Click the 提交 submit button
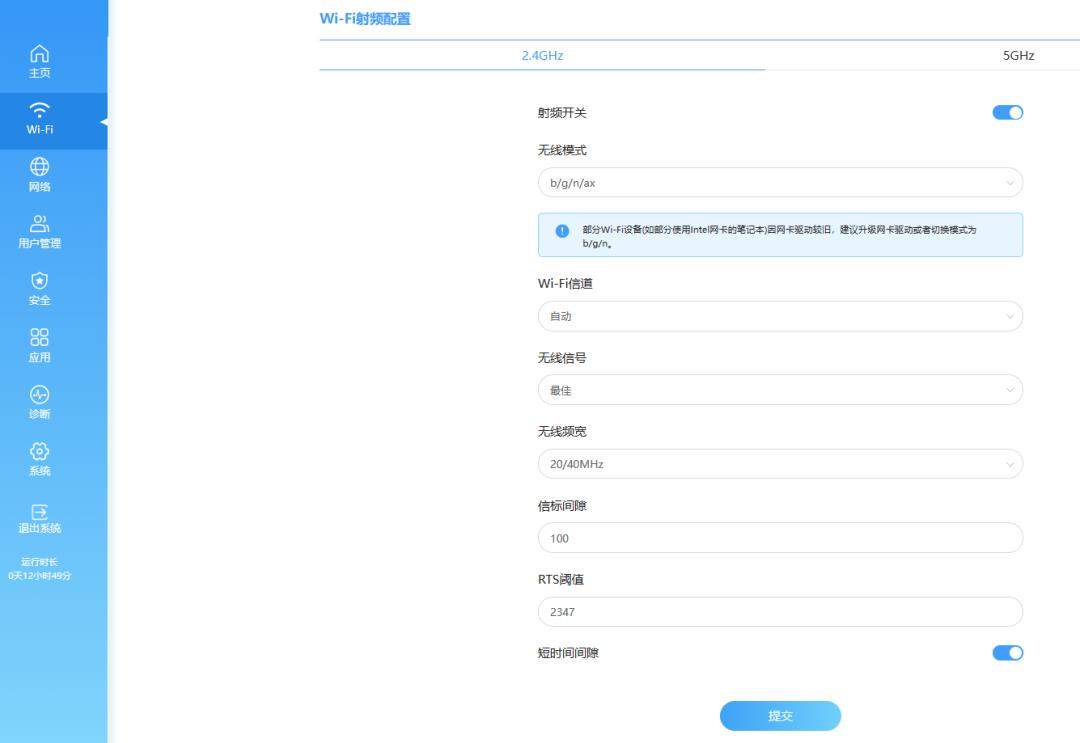This screenshot has width=1080, height=743. (x=780, y=716)
